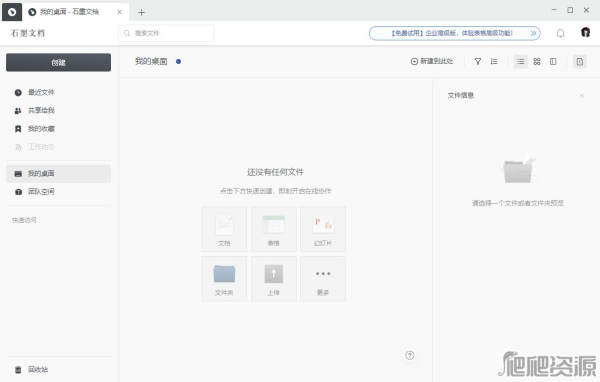
Task: Create a new 幻灯片 presentation
Action: (323, 229)
